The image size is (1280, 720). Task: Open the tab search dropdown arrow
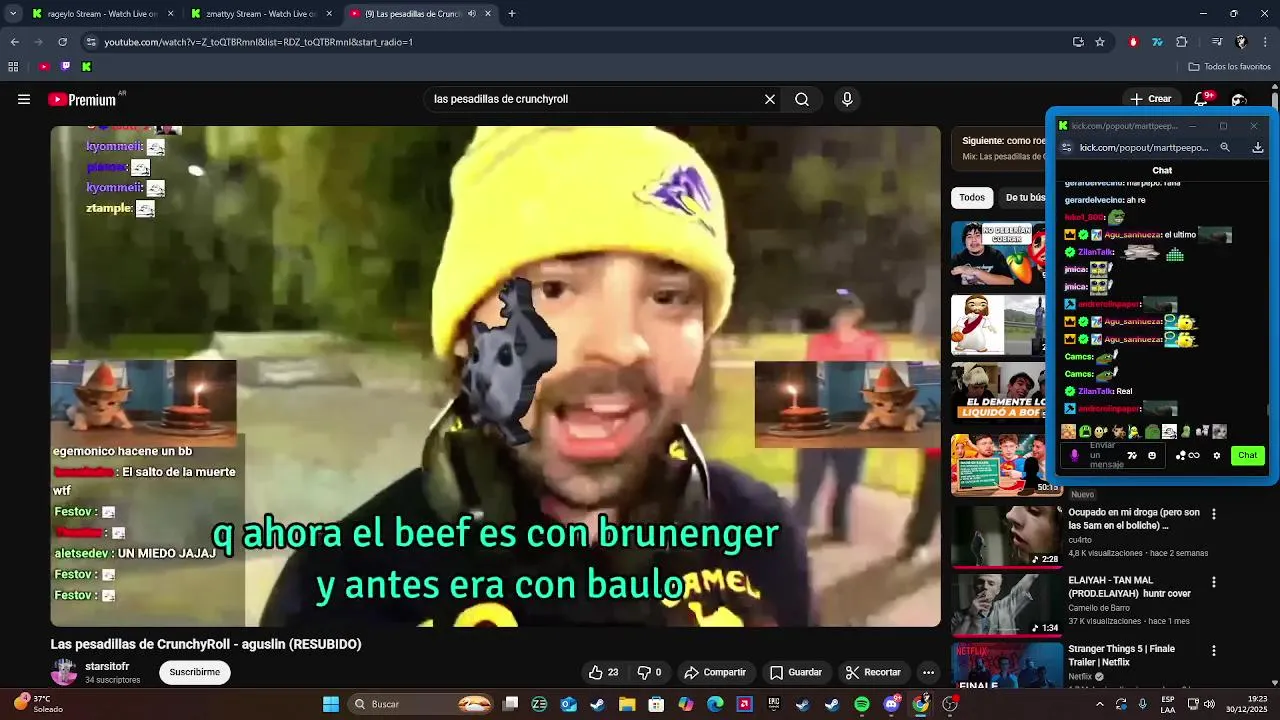pyautogui.click(x=11, y=14)
